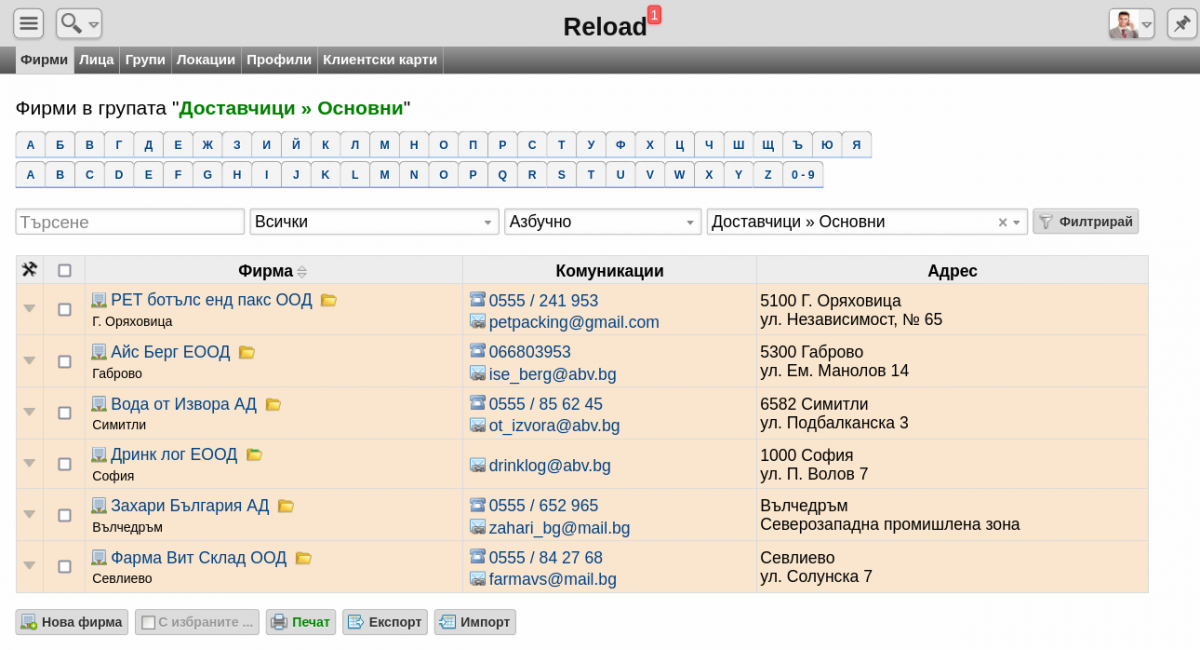
Task: Click email icon beside farmavs@mail.bg
Action: point(477,579)
